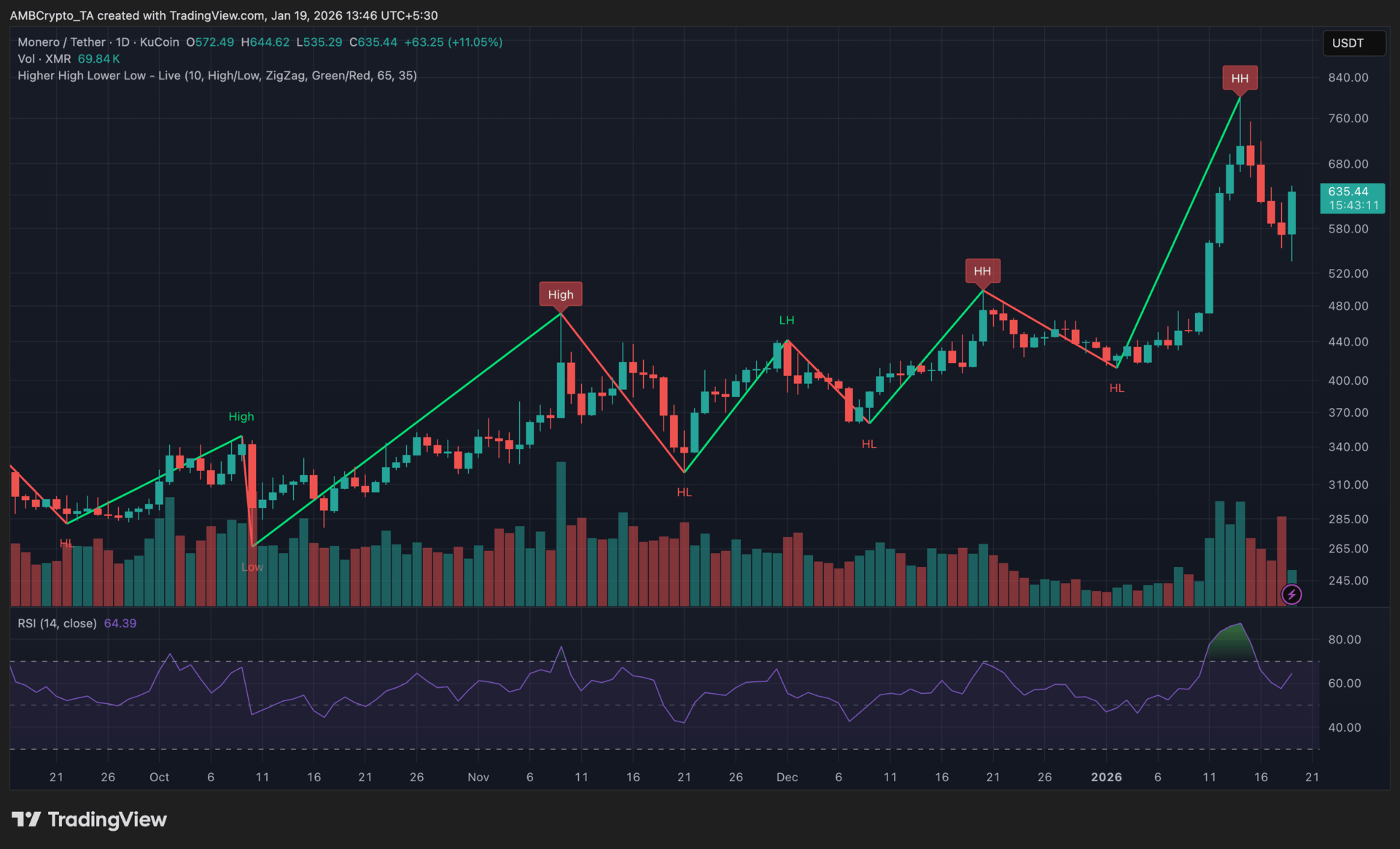Click the Dec label on time axis

(787, 777)
